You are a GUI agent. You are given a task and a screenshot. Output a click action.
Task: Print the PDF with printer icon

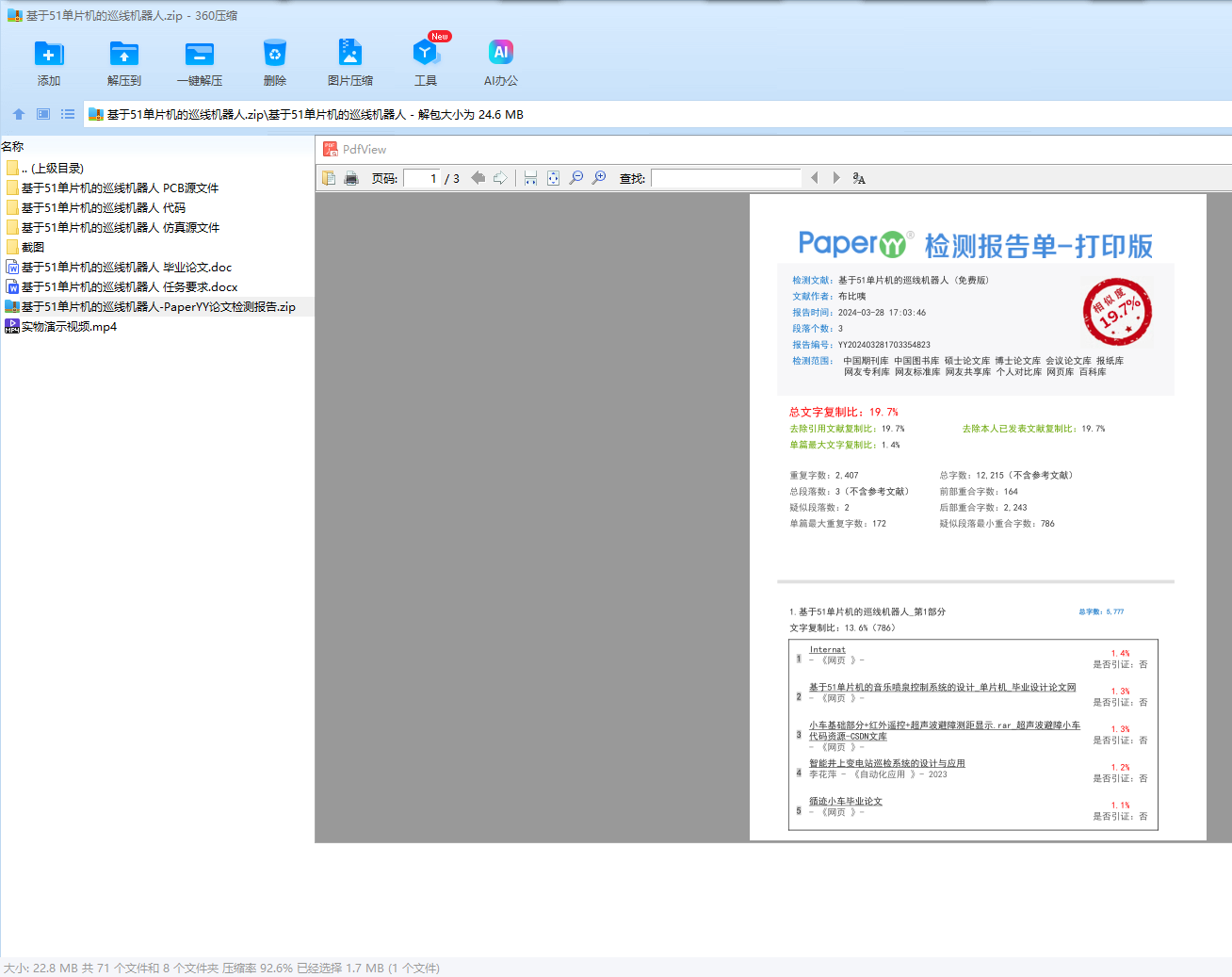[x=351, y=178]
